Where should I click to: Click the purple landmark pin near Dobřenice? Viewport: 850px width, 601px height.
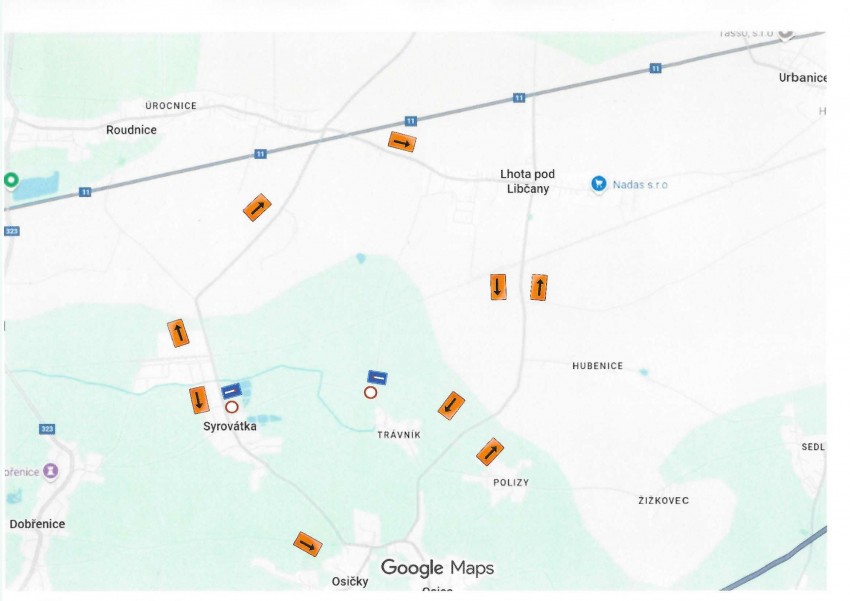coord(50,471)
